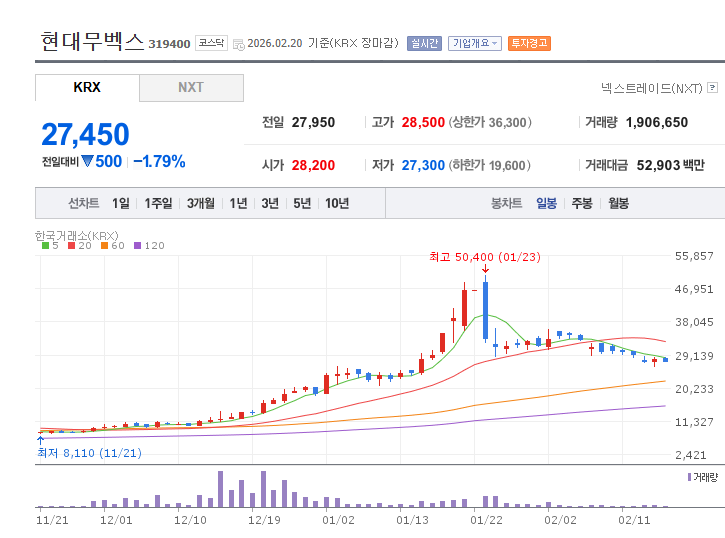725x538 pixels.
Task: Open the 넥스트레이드(NXT) link
Action: click(x=651, y=88)
